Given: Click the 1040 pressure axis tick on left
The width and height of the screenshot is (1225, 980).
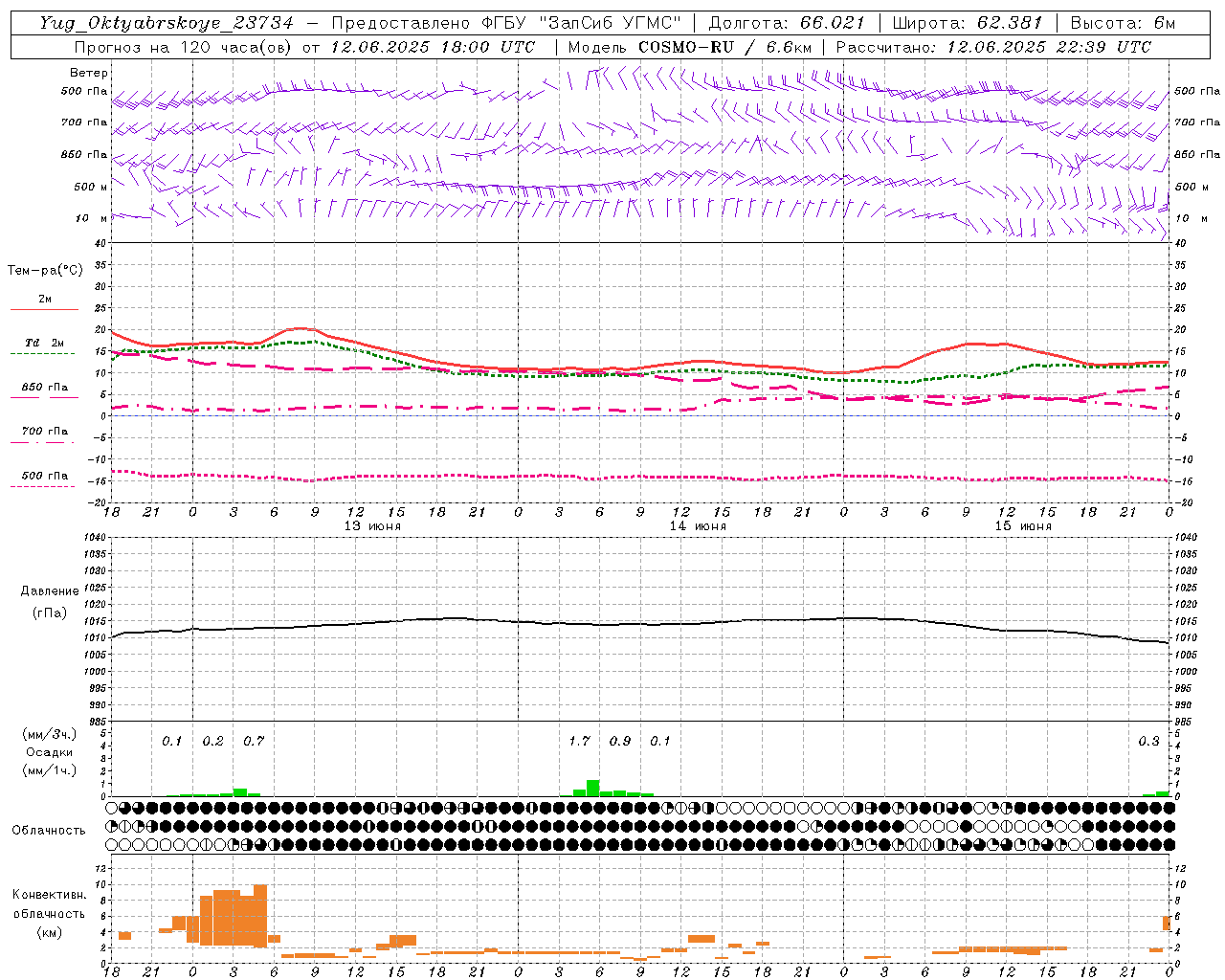Looking at the screenshot, I should [x=93, y=538].
